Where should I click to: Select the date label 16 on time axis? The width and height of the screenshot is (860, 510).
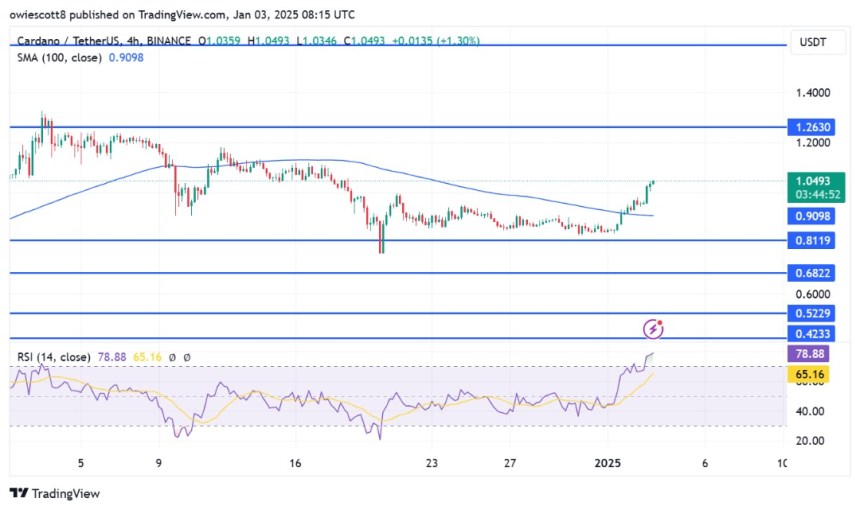295,464
